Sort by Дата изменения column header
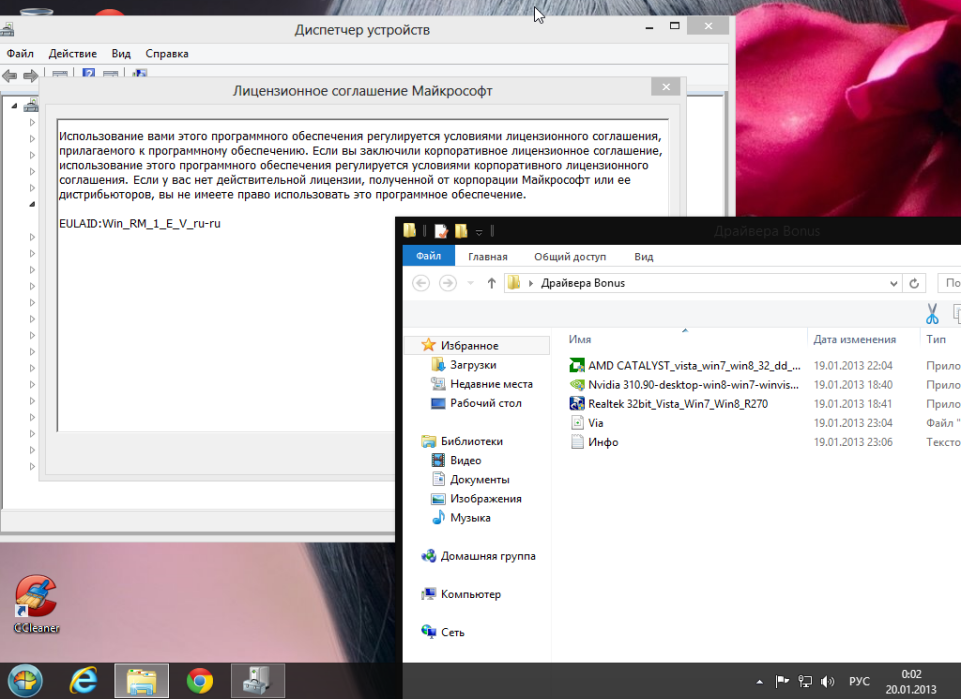 point(854,339)
